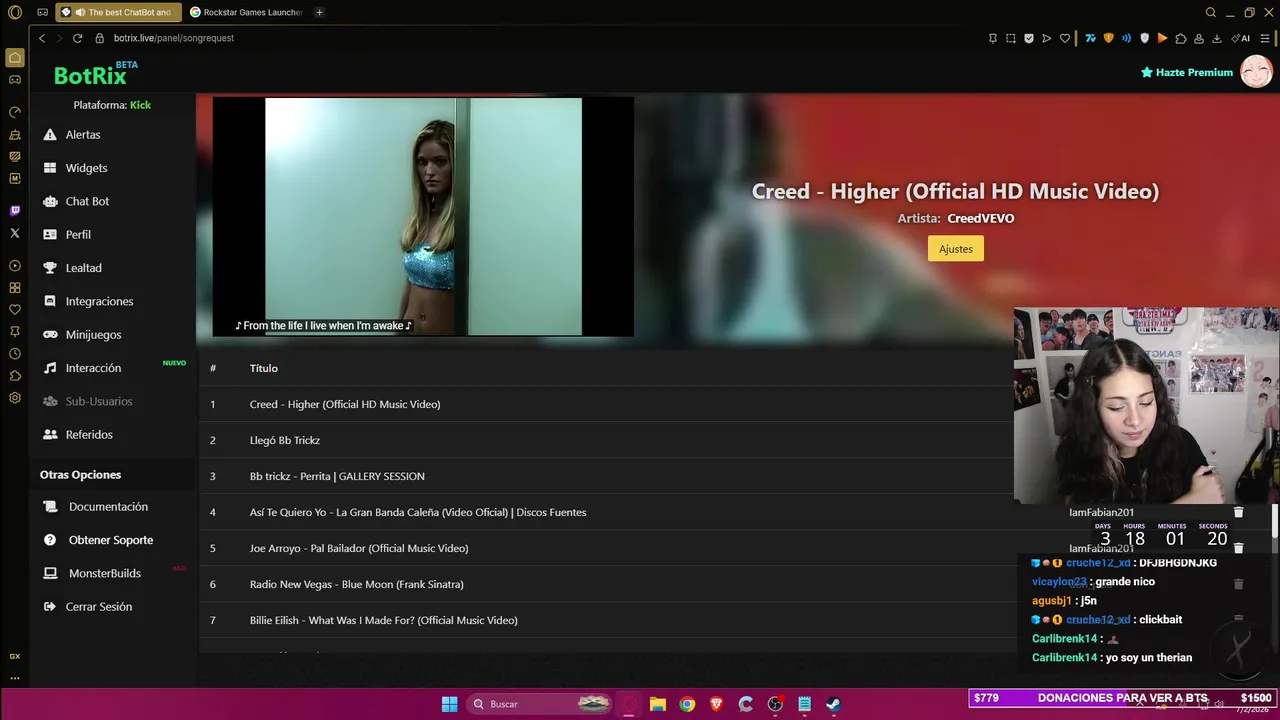Open OBS Studio from taskbar

(x=775, y=704)
